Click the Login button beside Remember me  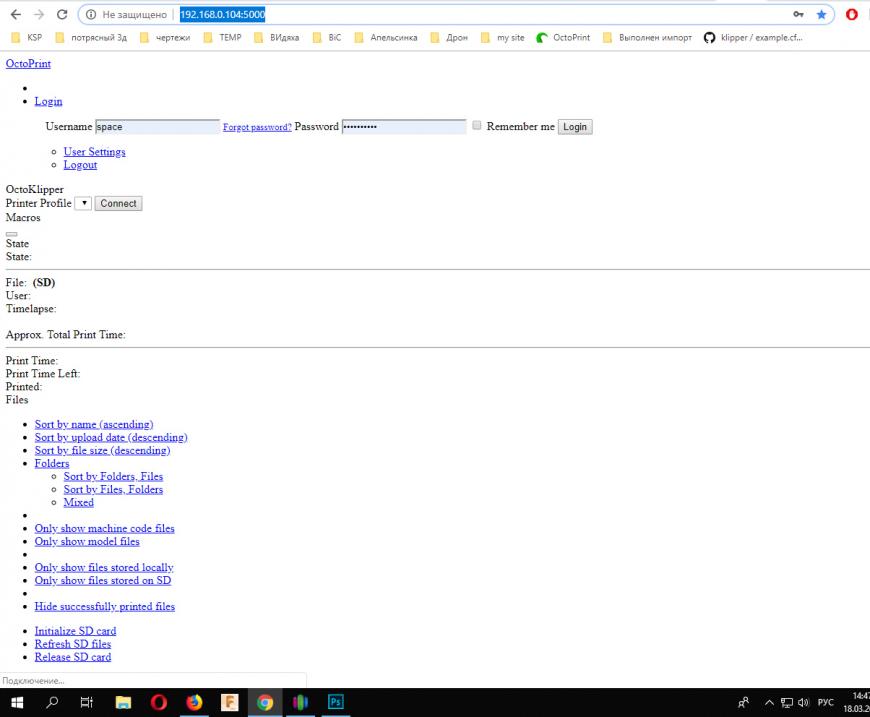(575, 127)
